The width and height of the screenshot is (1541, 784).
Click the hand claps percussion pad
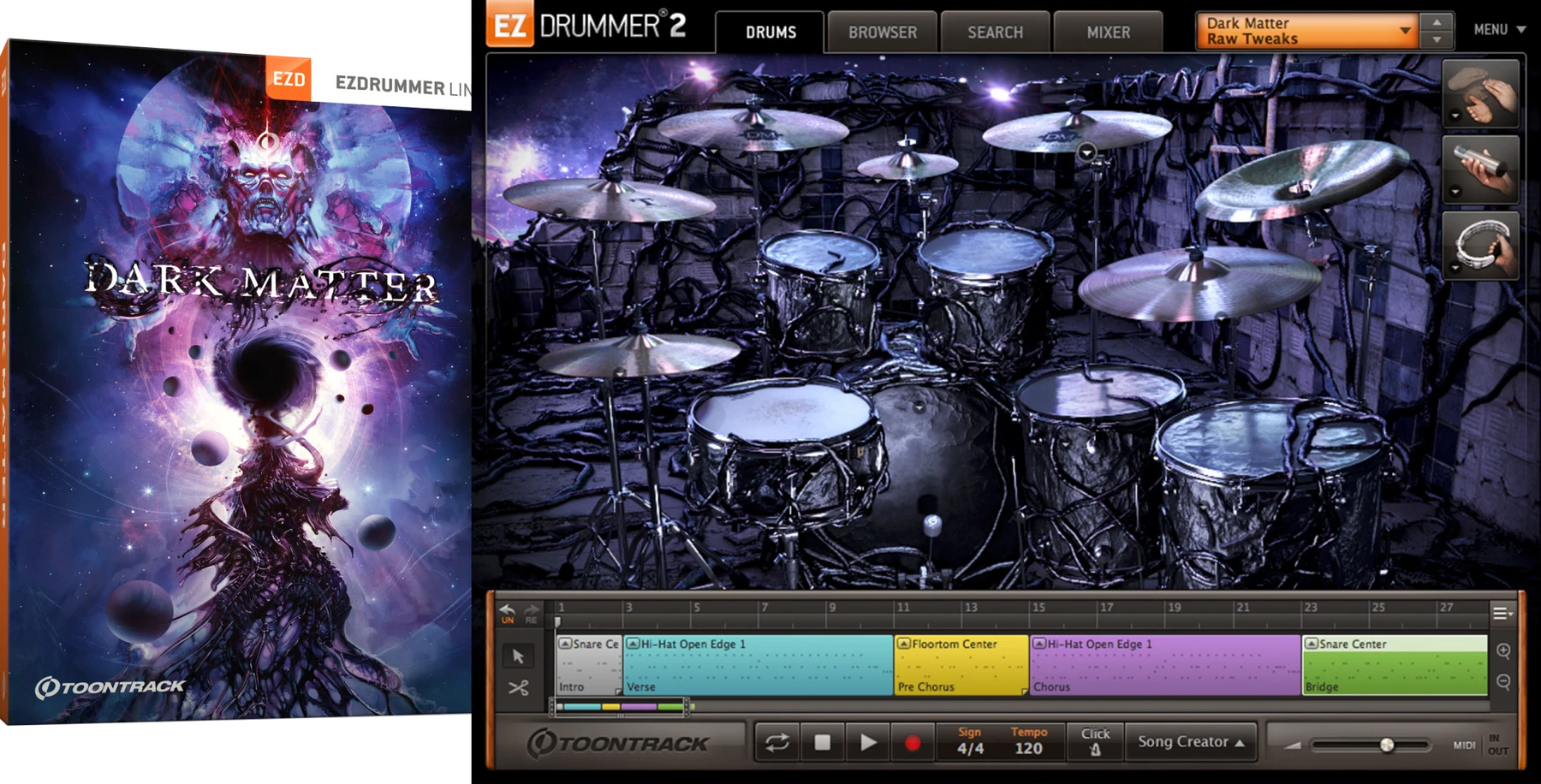click(x=1481, y=93)
